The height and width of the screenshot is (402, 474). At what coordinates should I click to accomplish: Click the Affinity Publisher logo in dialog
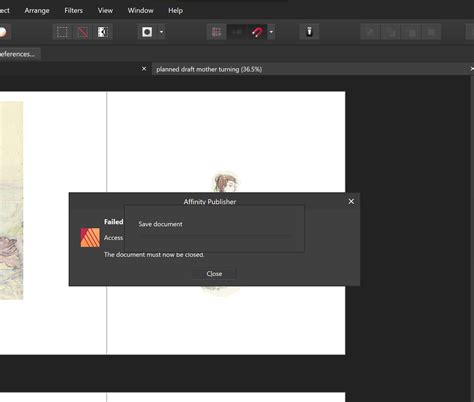[x=90, y=238]
